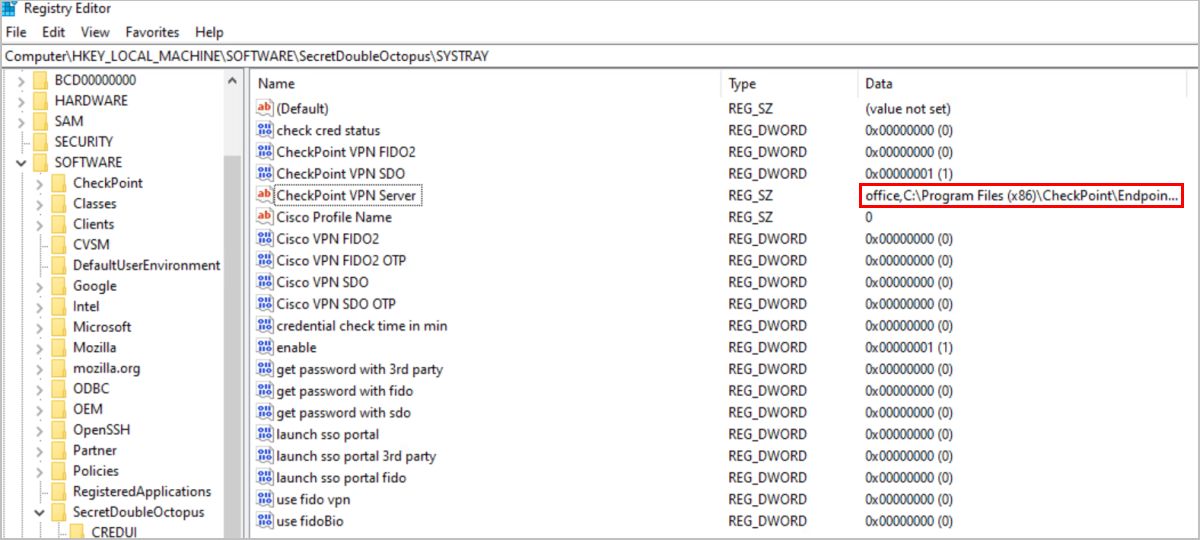The width and height of the screenshot is (1200, 540).
Task: Collapse the SecretDoubleOctopus key
Action: coord(39,512)
